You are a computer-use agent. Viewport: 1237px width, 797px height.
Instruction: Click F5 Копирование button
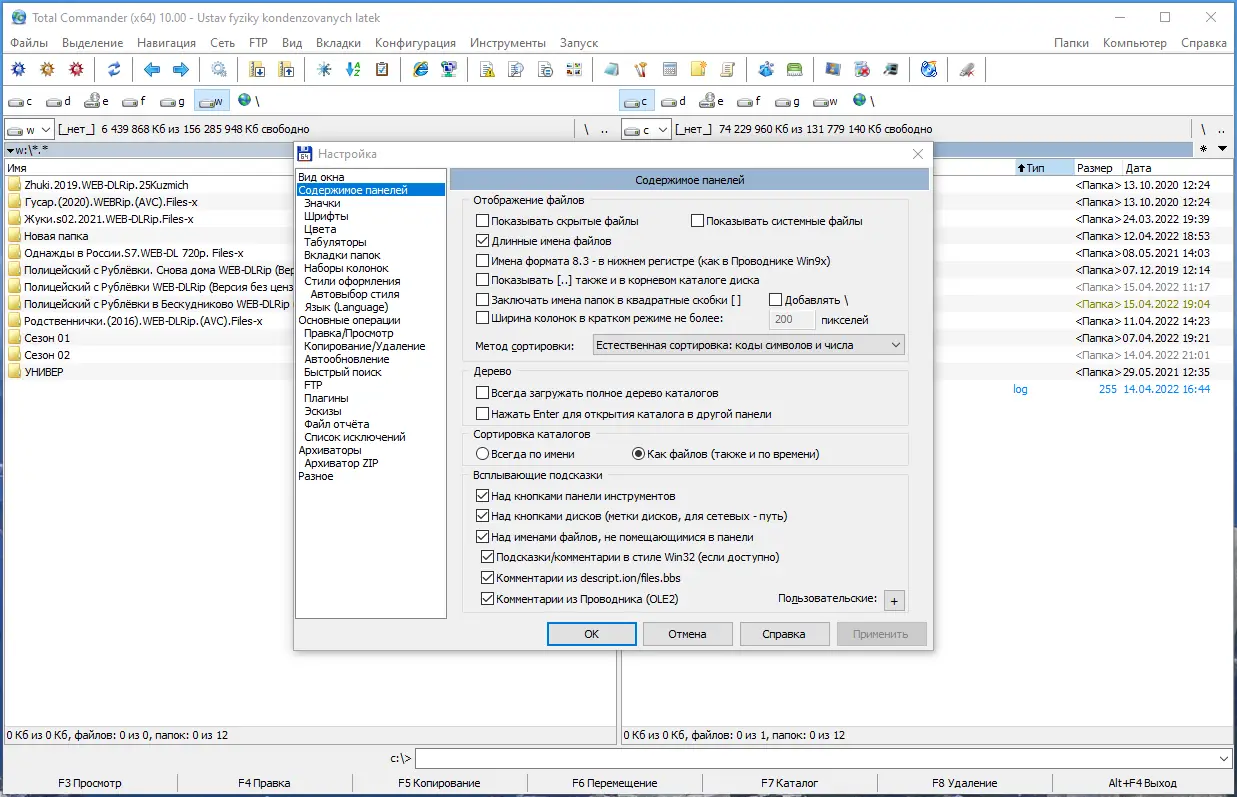[x=439, y=783]
